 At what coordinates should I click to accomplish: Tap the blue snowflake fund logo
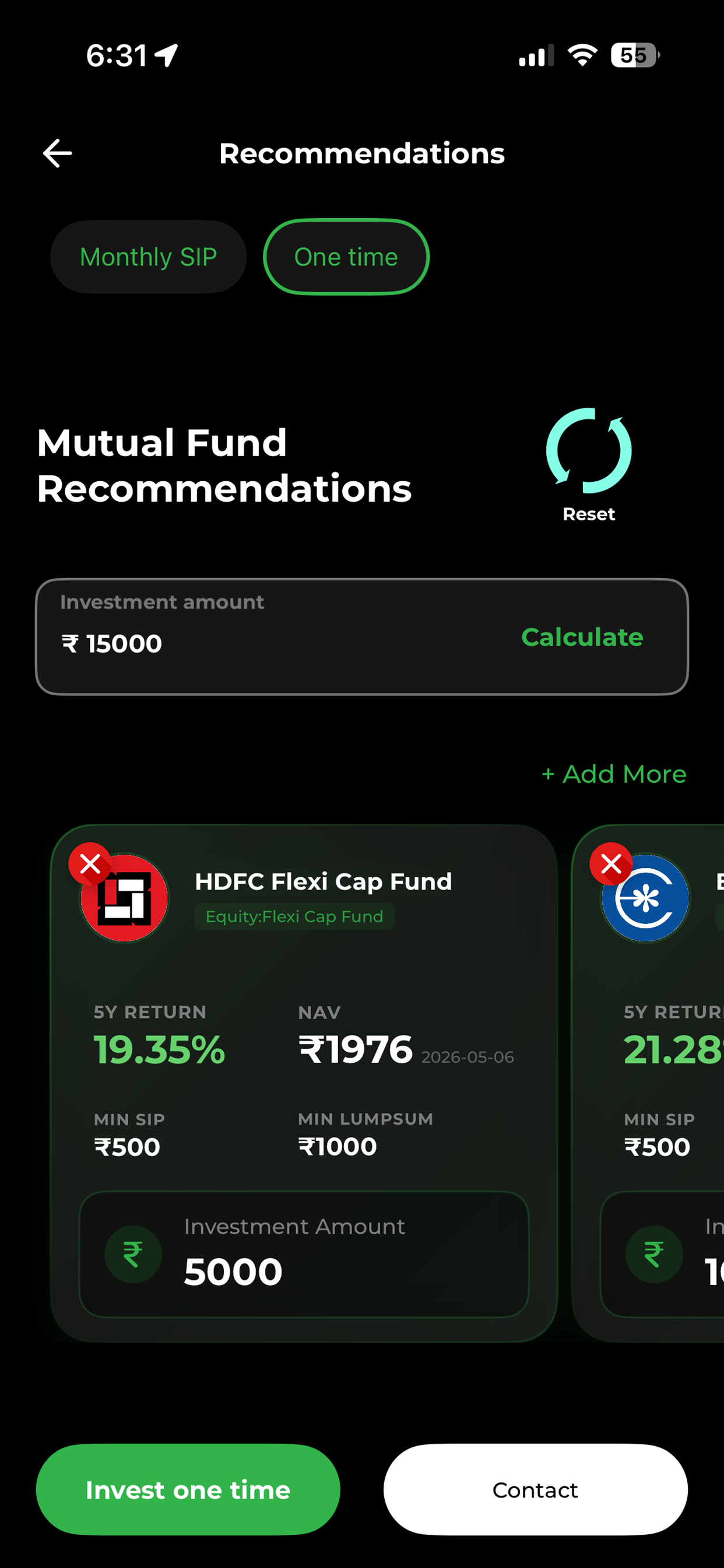645,898
